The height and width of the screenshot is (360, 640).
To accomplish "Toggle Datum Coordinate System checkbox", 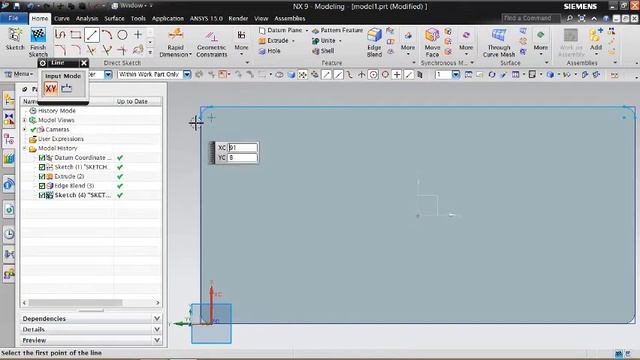I will point(42,158).
